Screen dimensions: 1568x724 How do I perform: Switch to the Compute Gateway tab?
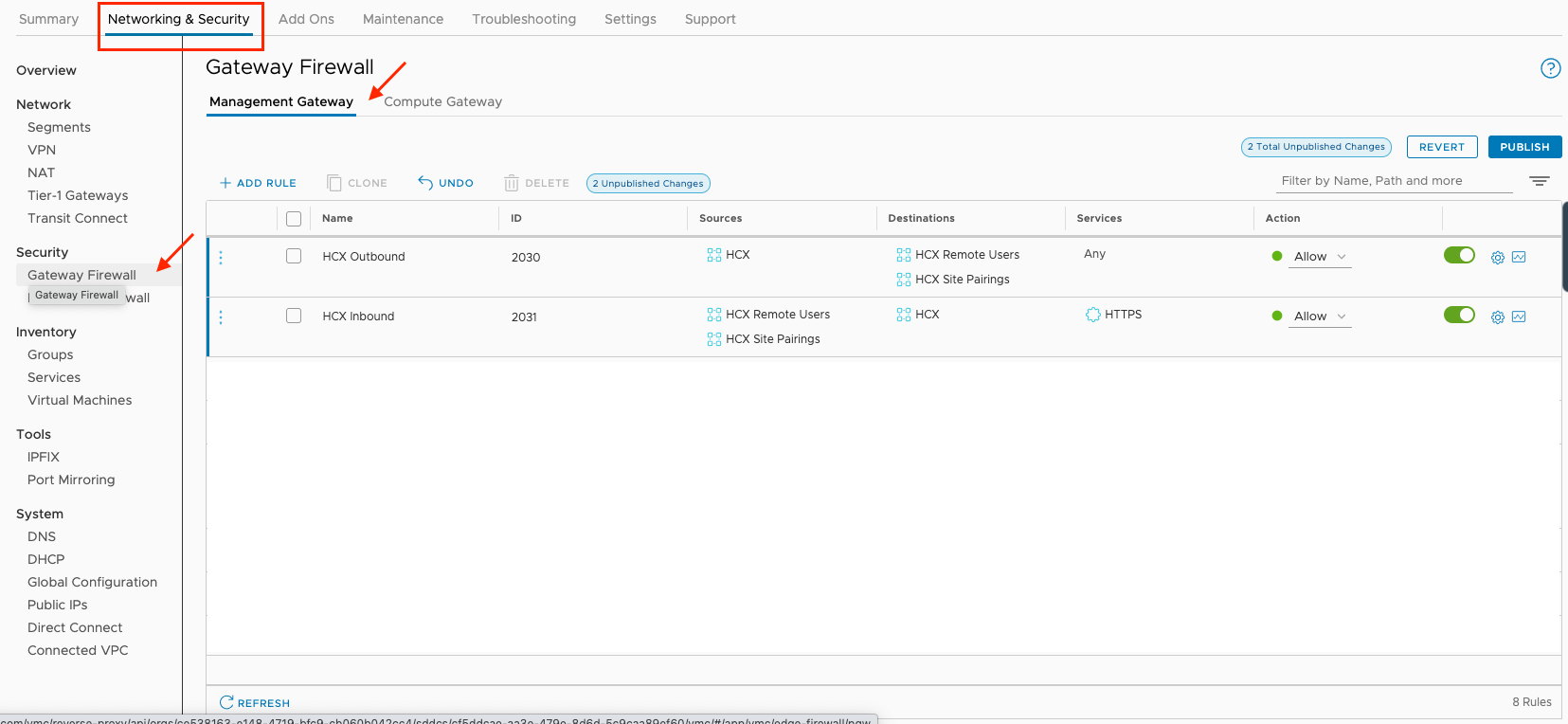pos(442,102)
